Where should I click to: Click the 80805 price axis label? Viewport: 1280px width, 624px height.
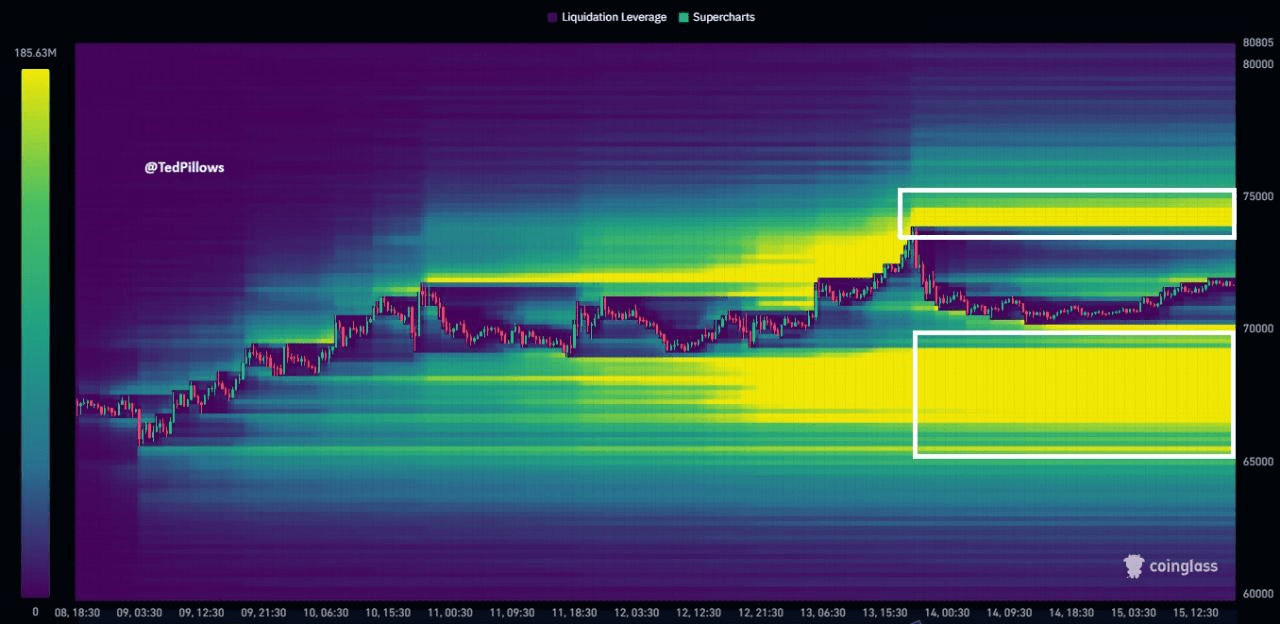click(1257, 43)
